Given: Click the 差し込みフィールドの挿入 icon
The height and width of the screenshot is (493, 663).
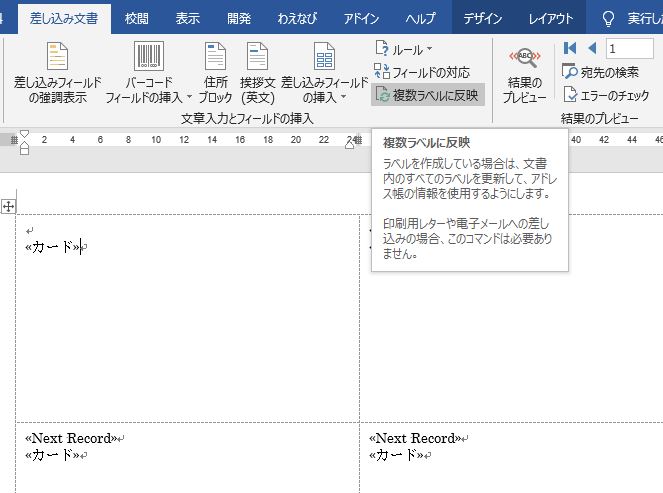Looking at the screenshot, I should click(324, 56).
